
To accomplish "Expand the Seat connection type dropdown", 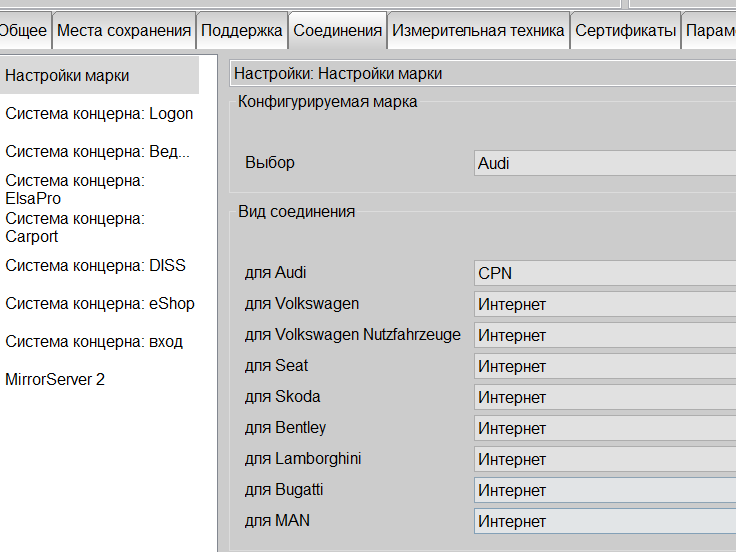I will pyautogui.click(x=604, y=366).
